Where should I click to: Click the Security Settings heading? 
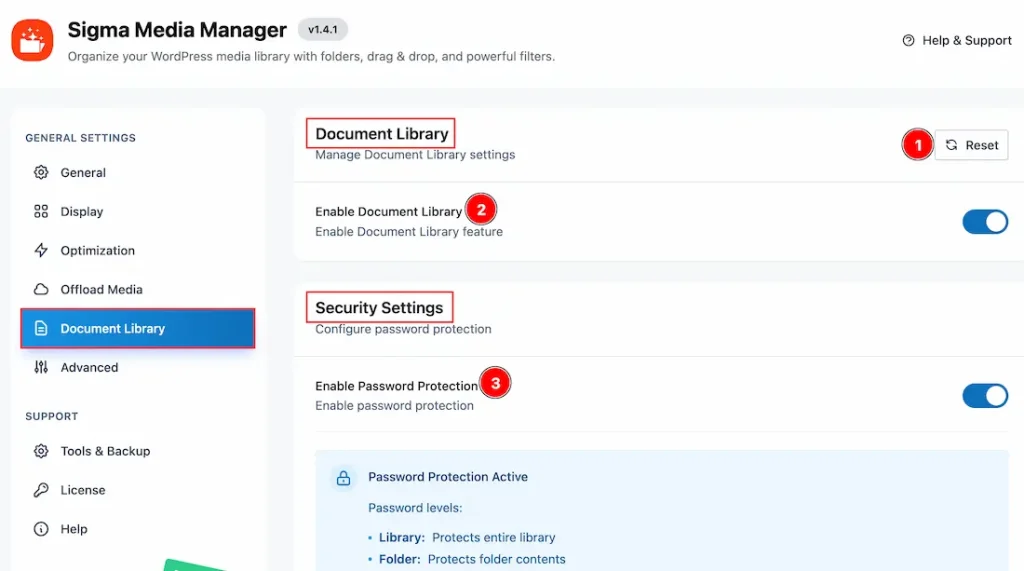point(379,308)
